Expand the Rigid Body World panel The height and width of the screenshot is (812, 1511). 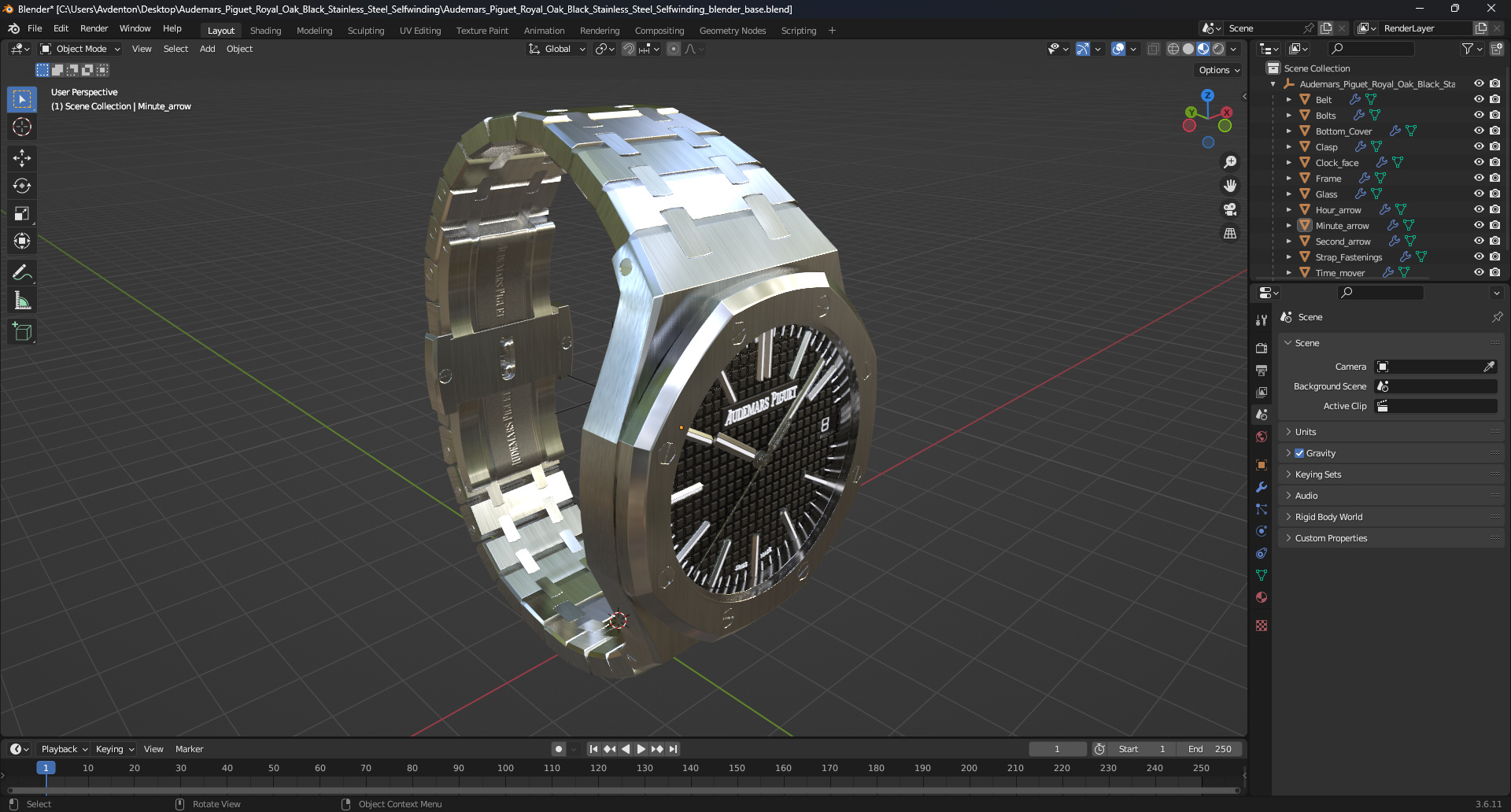click(1391, 517)
